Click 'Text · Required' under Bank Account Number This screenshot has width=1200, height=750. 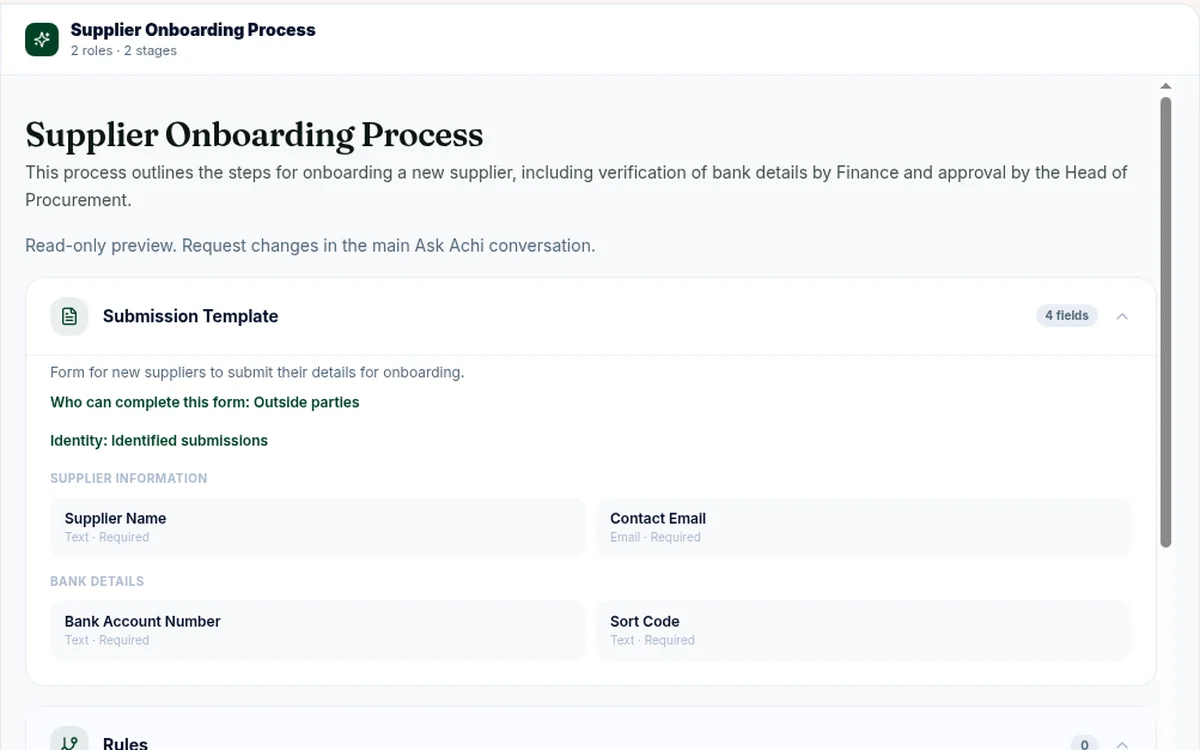click(107, 640)
